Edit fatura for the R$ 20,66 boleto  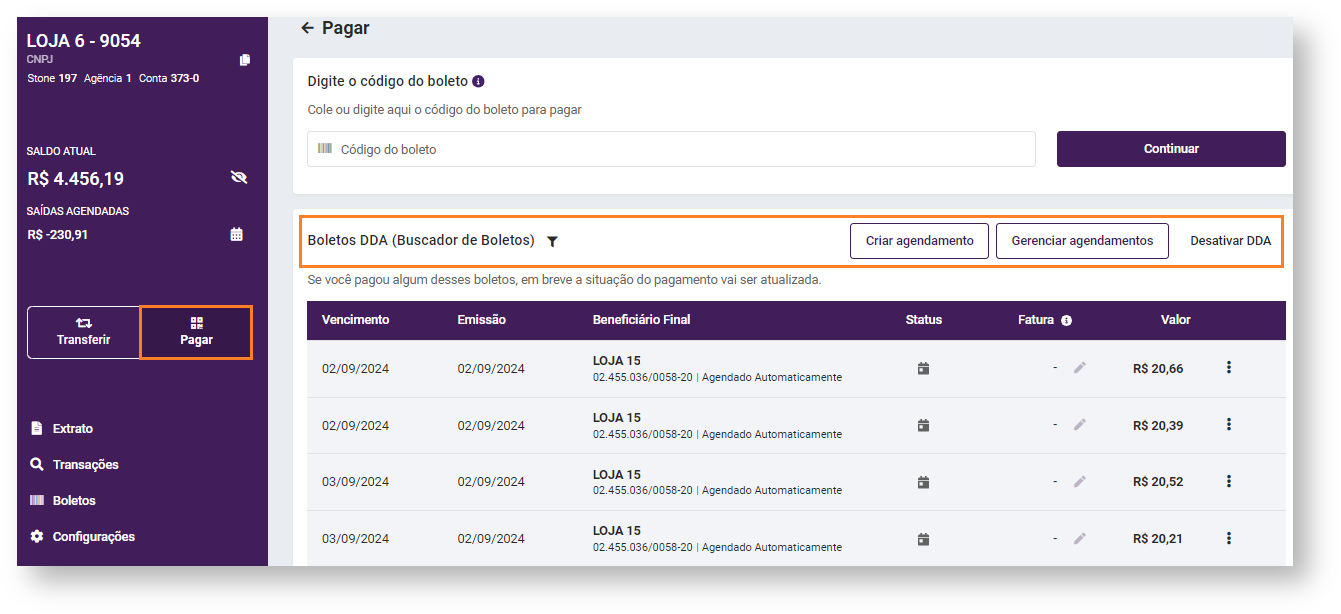coord(1079,368)
